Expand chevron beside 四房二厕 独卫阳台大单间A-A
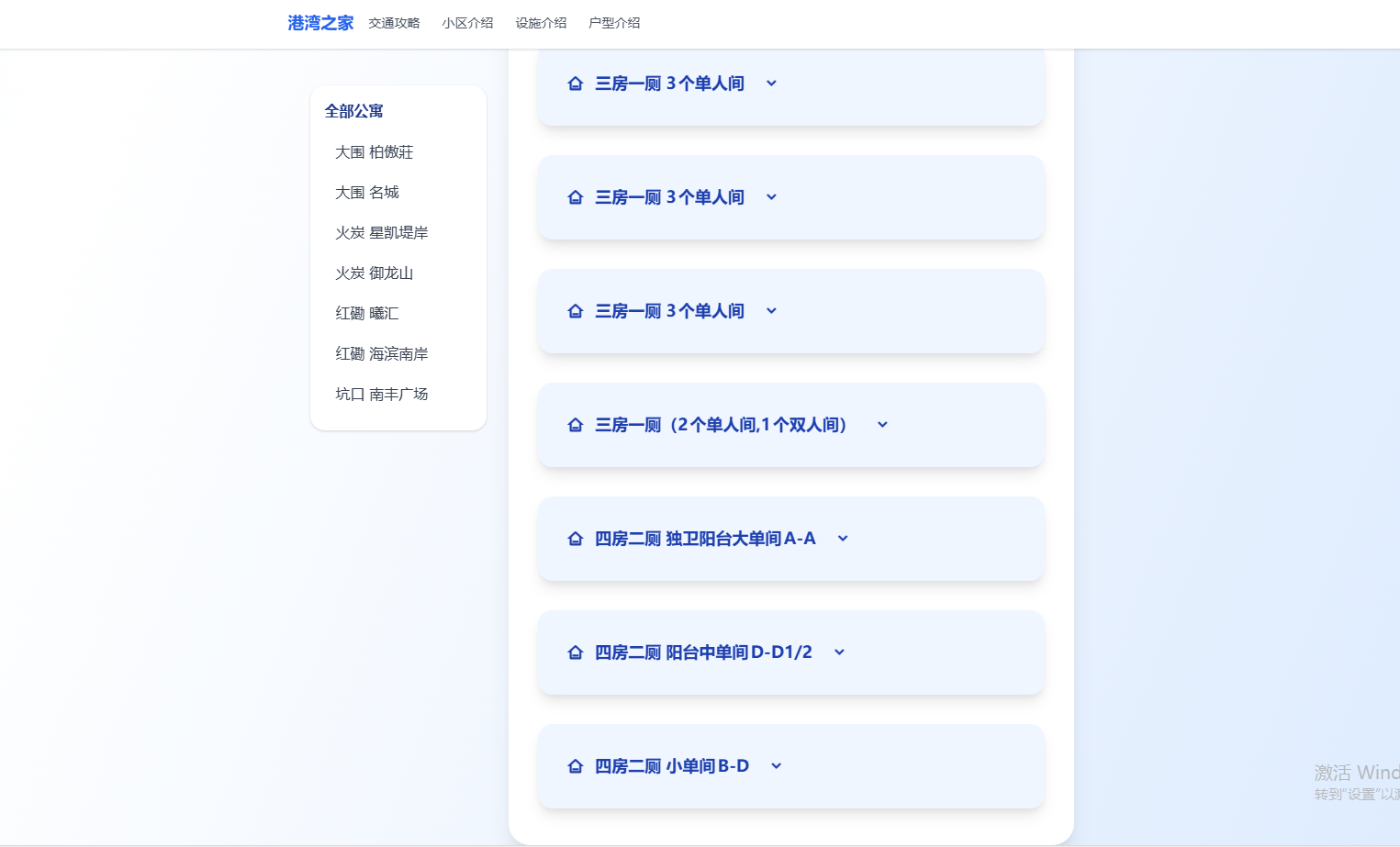Screen dimensions: 1400x847 click(843, 539)
